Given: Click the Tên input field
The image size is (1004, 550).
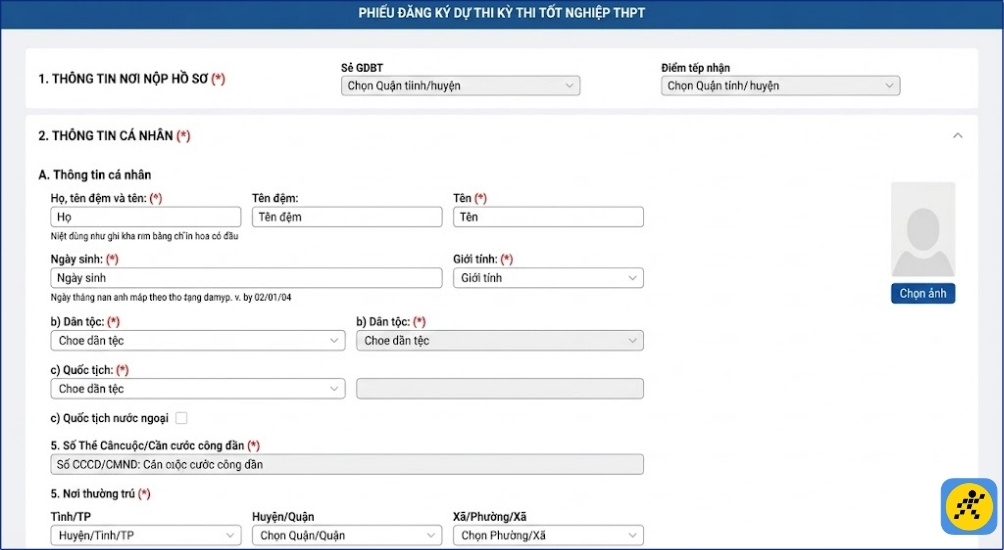Looking at the screenshot, I should click(548, 217).
